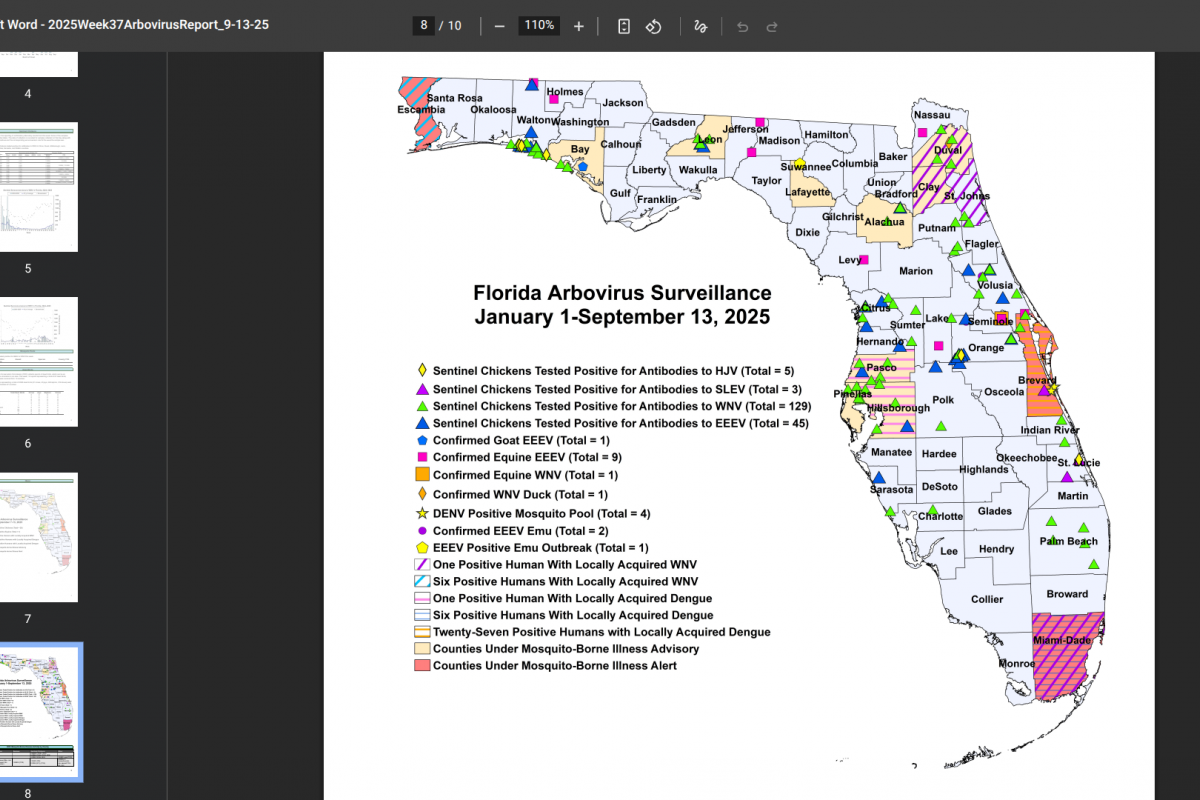Select the highlighted page 8 thumbnail
The height and width of the screenshot is (800, 1200).
(x=38, y=711)
